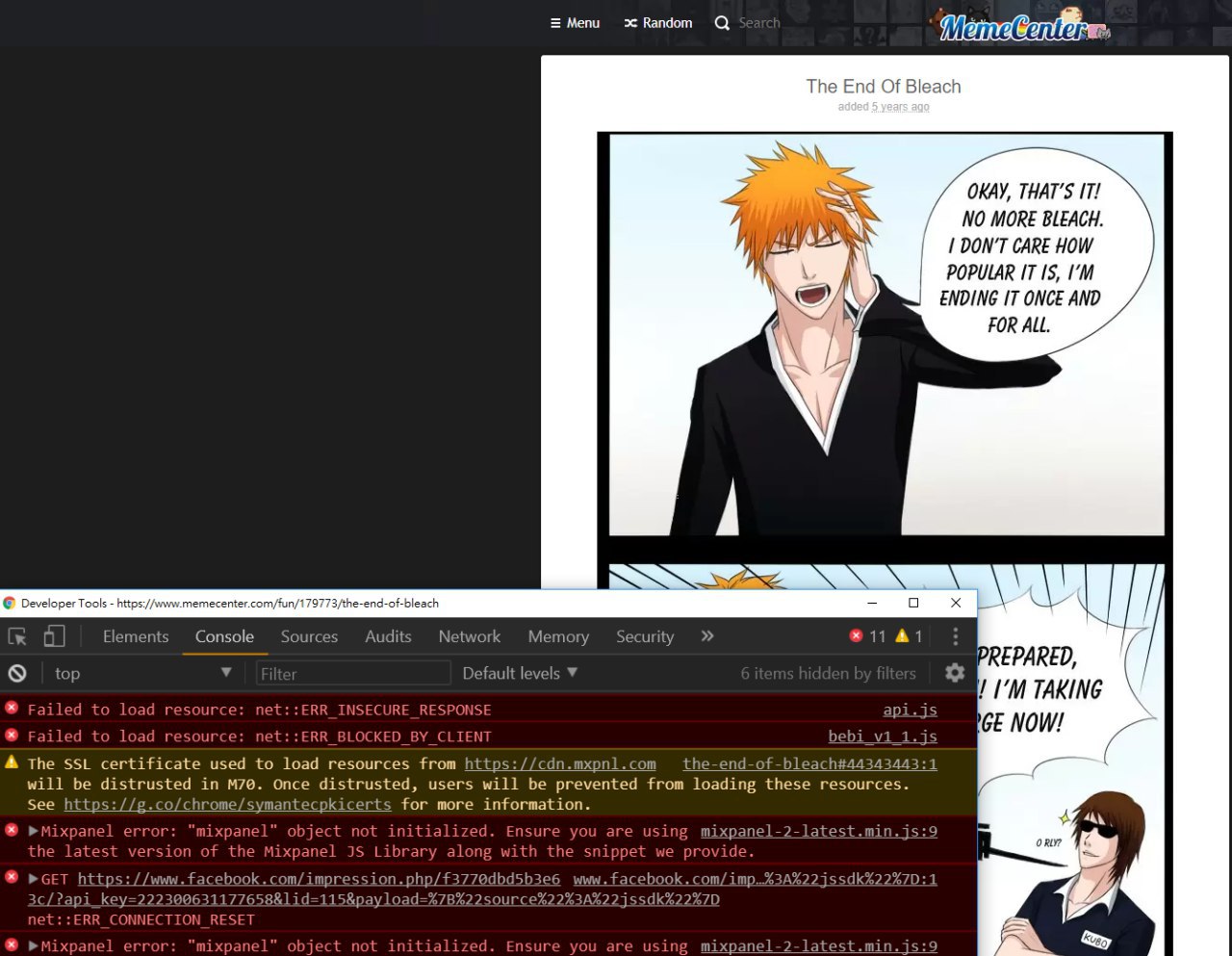Switch to the Elements tab

136,636
